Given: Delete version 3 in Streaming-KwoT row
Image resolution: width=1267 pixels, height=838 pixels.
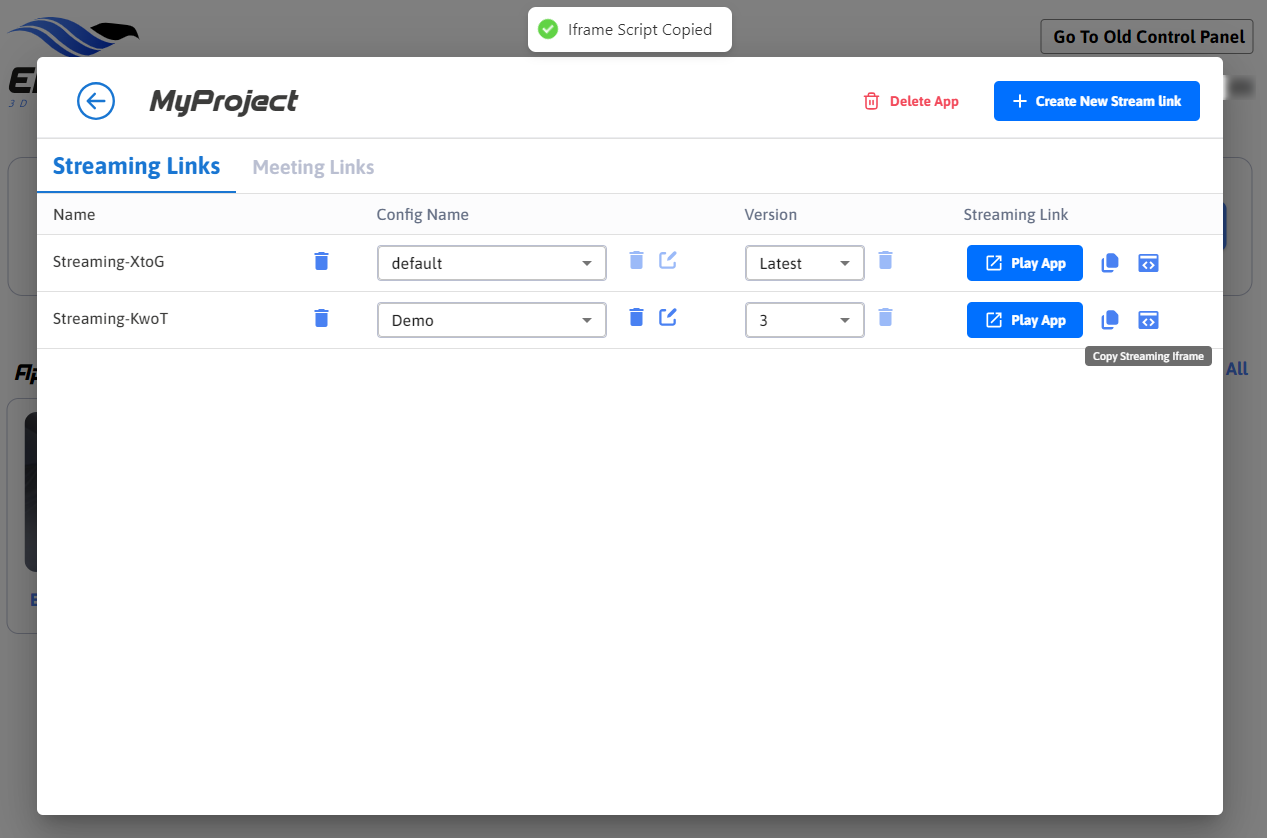Looking at the screenshot, I should click(885, 318).
